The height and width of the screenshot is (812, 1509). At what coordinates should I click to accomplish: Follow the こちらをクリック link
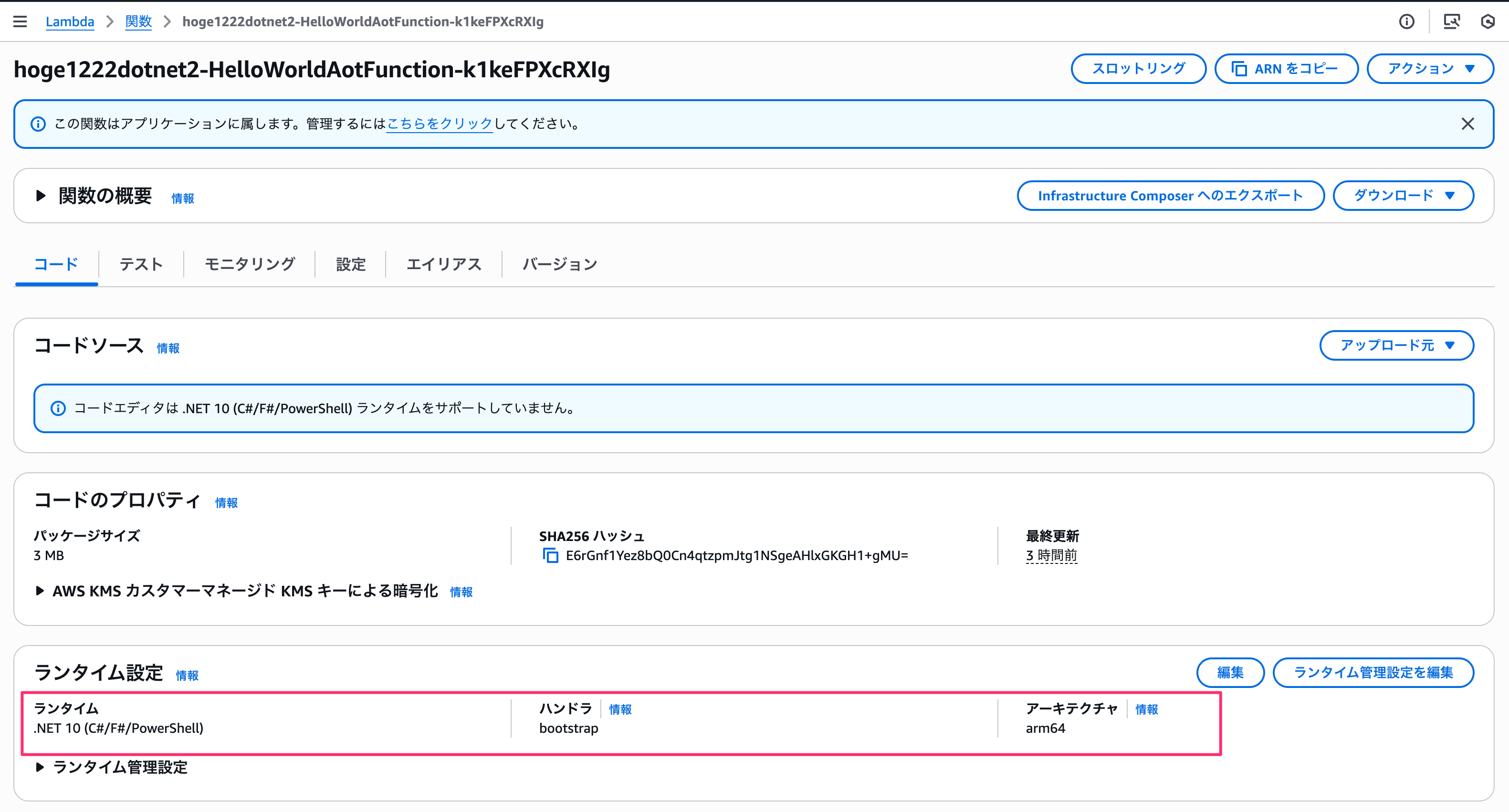click(440, 124)
